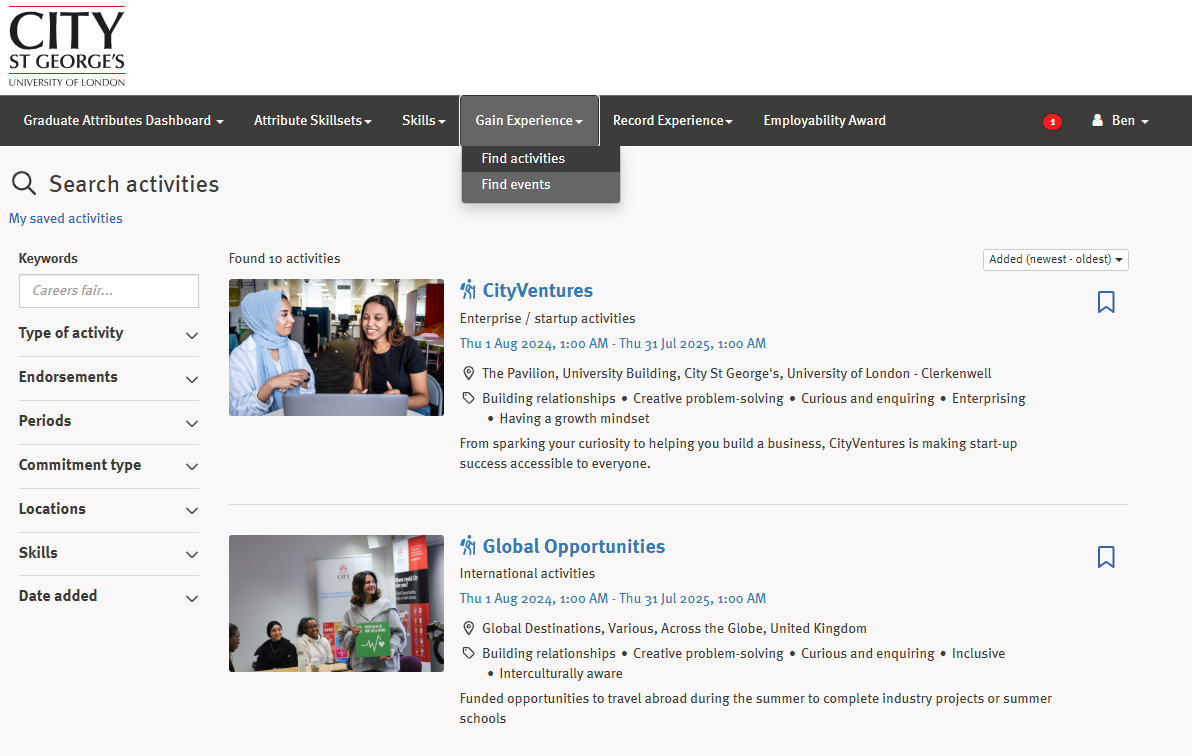The width and height of the screenshot is (1192, 756).
Task: Click the tag icon in Global Opportunities skills
Action: point(469,653)
